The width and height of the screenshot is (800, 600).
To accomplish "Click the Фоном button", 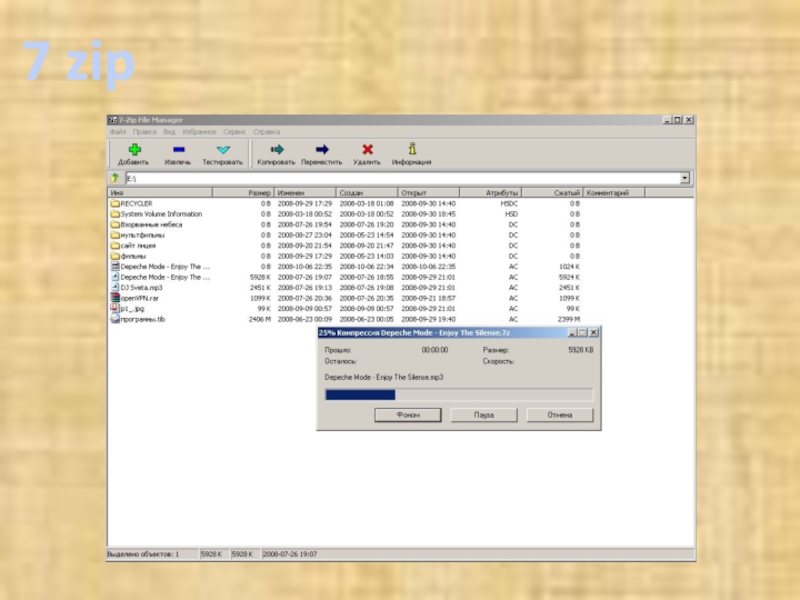I will [x=408, y=415].
